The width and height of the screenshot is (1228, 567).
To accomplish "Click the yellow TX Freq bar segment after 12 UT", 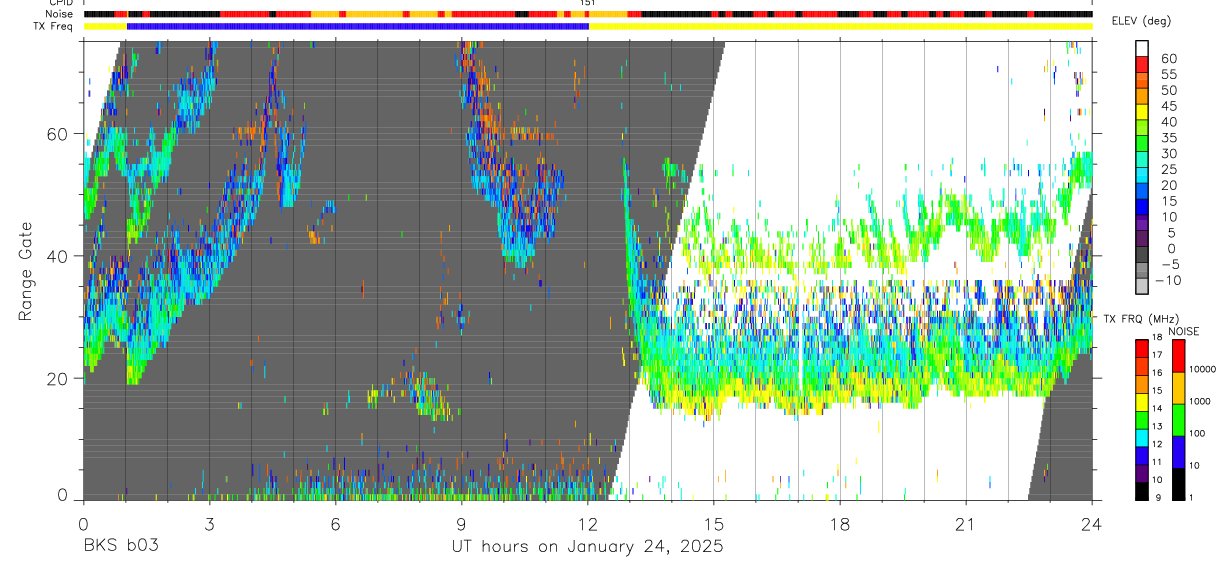I will [x=840, y=26].
